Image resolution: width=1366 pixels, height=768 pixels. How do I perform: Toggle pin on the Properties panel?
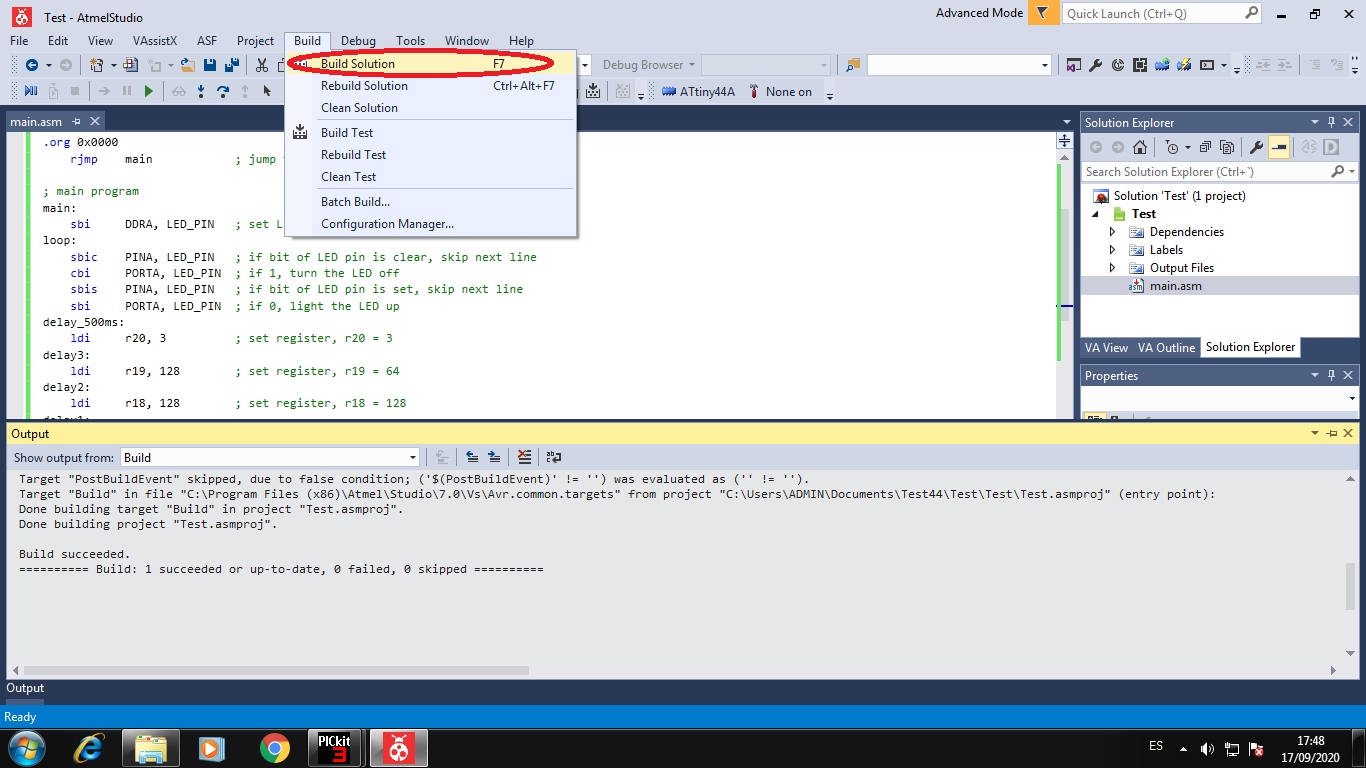coord(1332,375)
